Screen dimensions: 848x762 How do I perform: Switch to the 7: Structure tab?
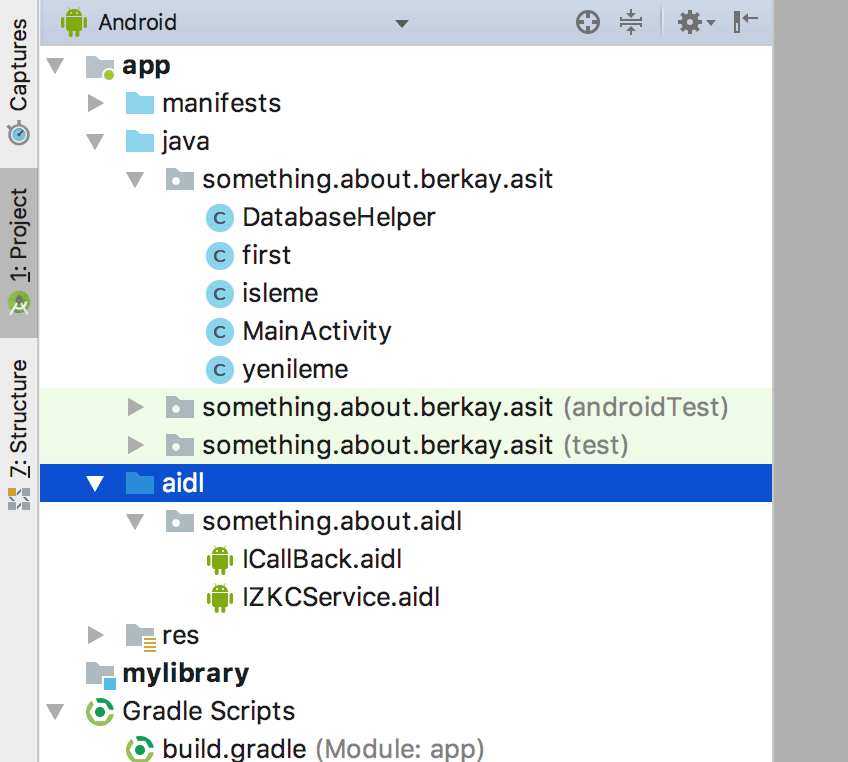click(x=18, y=413)
